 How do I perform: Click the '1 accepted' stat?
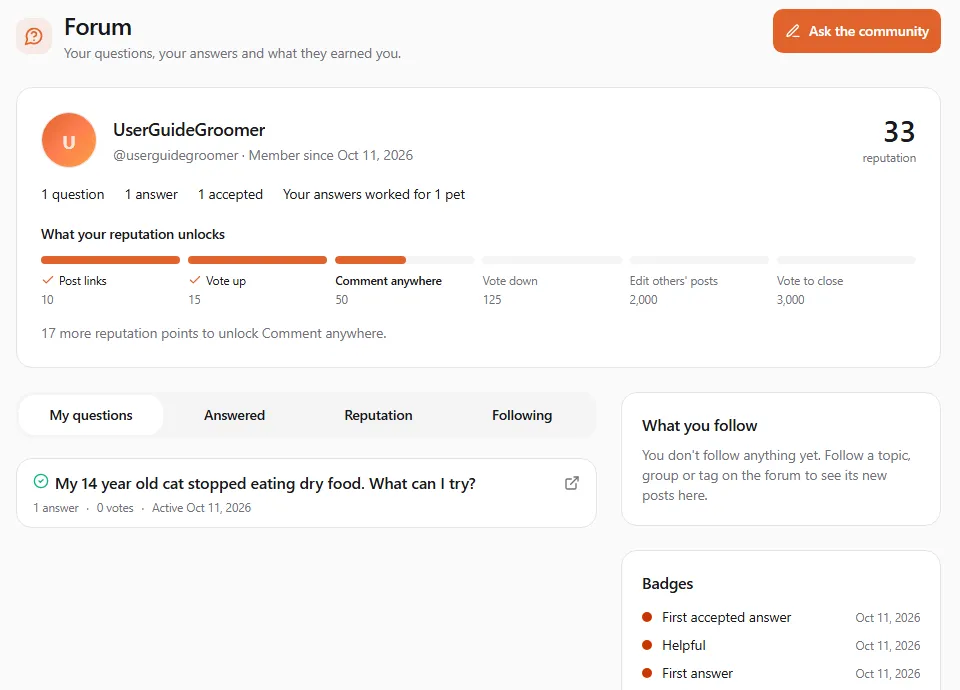pyautogui.click(x=230, y=195)
